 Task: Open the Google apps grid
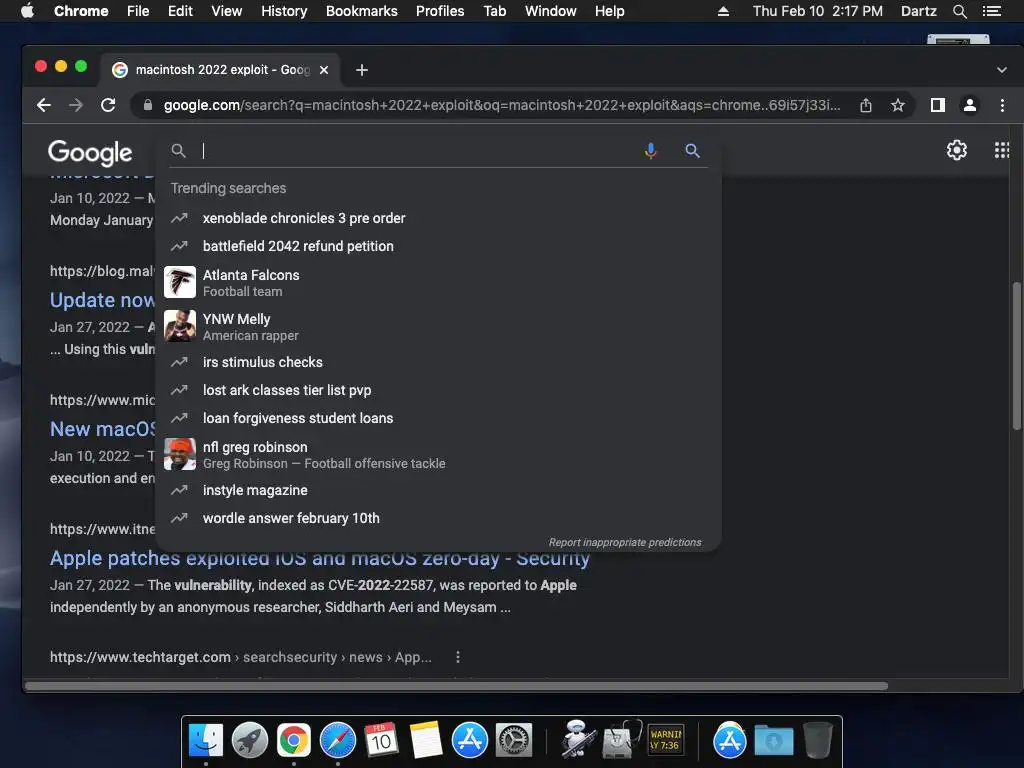pyautogui.click(x=1002, y=150)
